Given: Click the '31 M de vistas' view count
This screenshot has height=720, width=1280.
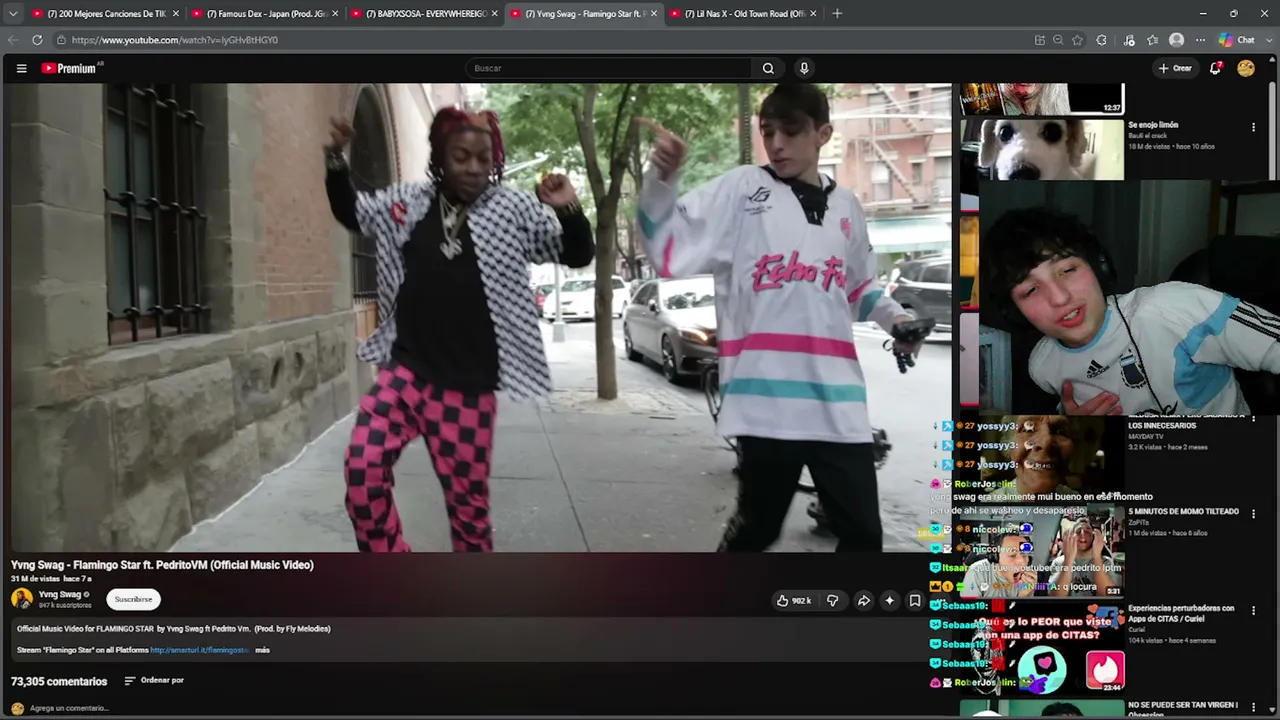Looking at the screenshot, I should click(x=33, y=579).
